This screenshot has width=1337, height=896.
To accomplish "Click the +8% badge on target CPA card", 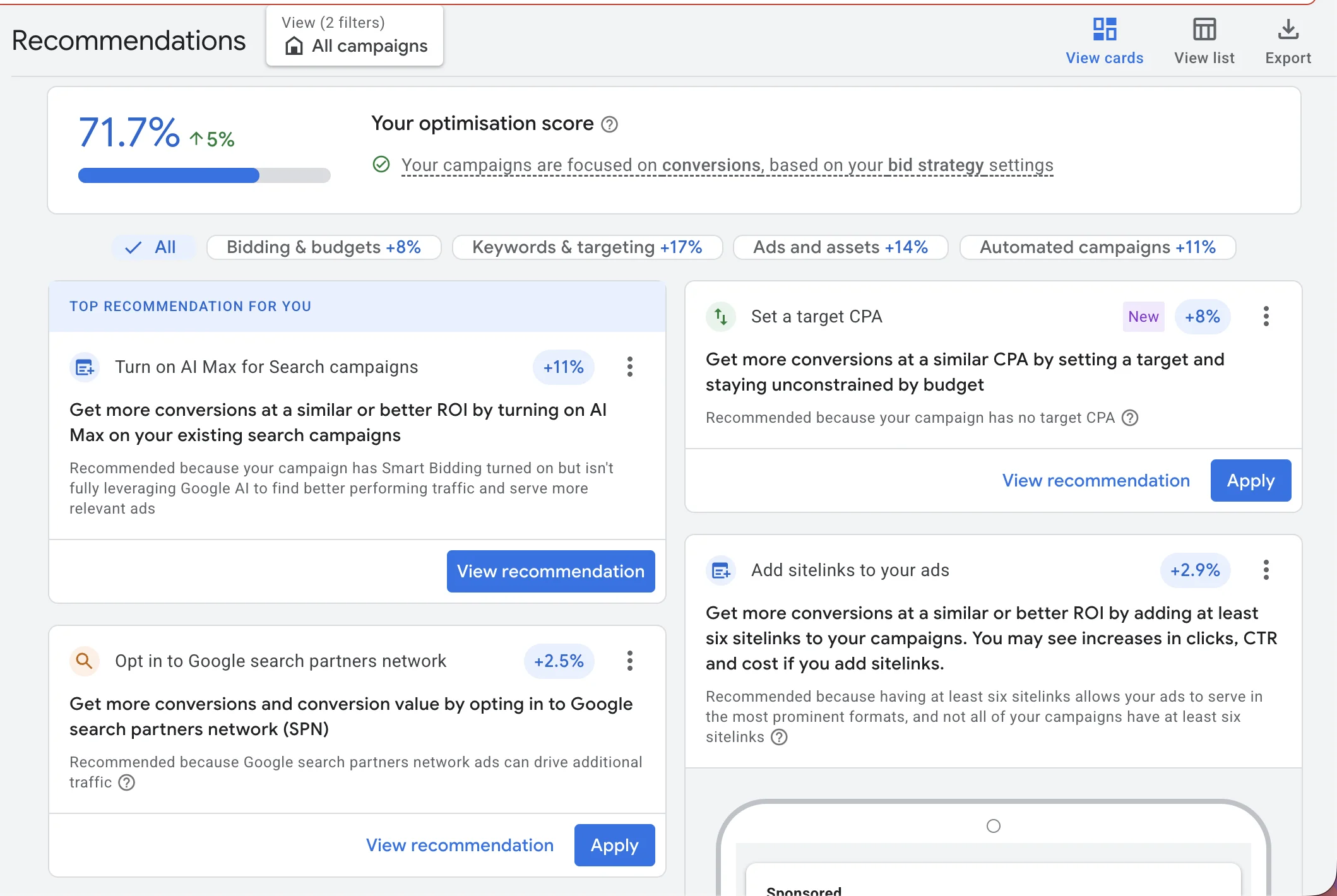I will tap(1203, 316).
